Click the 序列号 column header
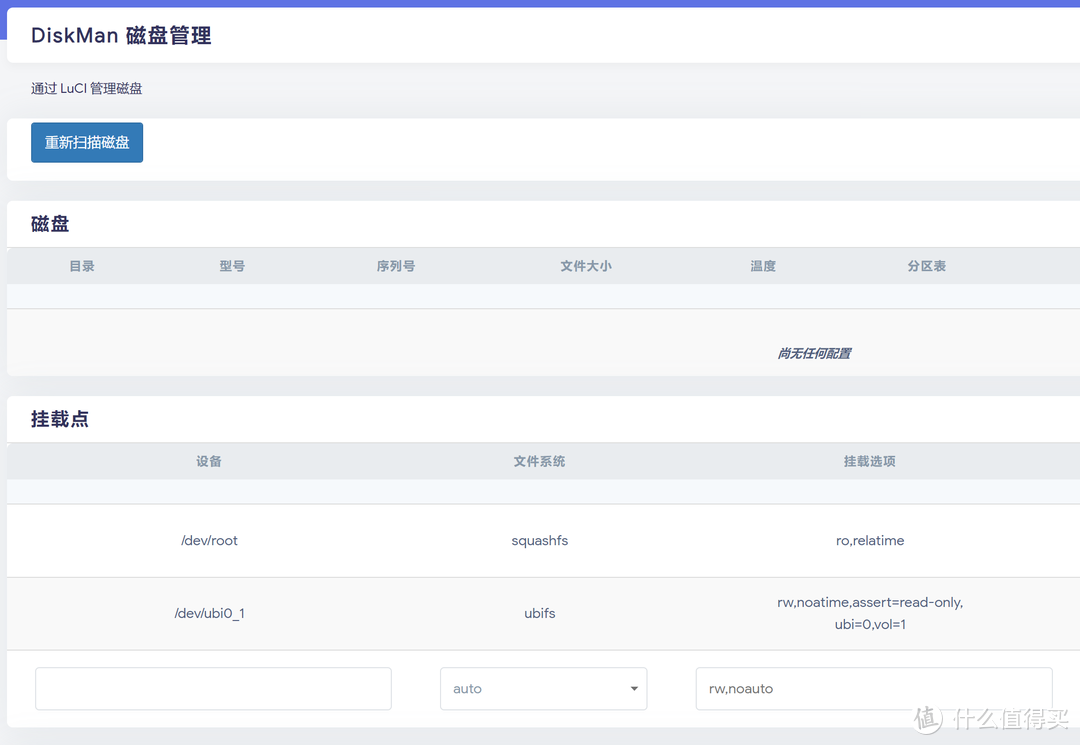 (396, 265)
